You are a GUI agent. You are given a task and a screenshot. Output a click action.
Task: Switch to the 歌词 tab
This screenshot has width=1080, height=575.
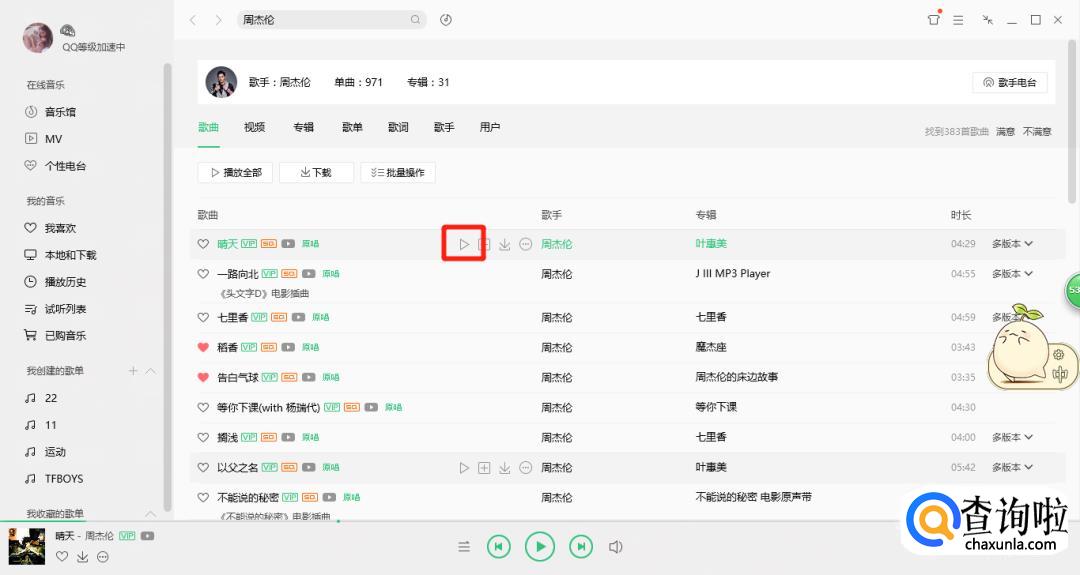click(398, 127)
